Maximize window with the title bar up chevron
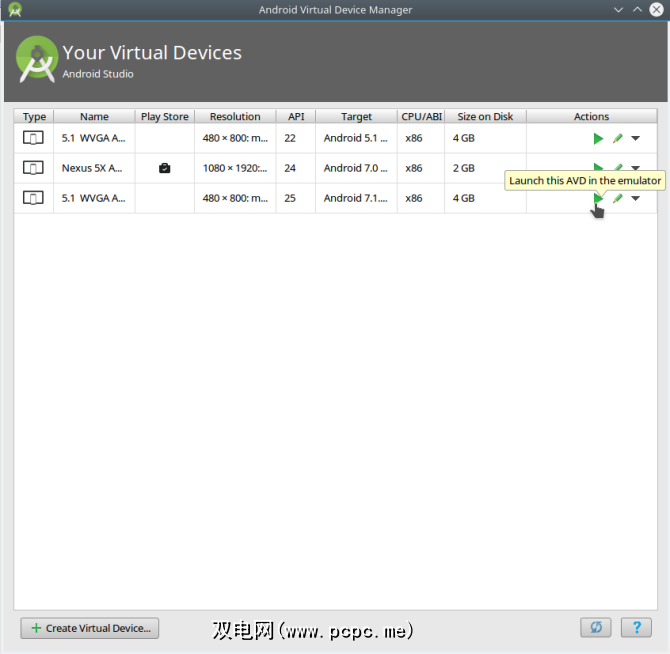This screenshot has width=670, height=654. pos(637,9)
